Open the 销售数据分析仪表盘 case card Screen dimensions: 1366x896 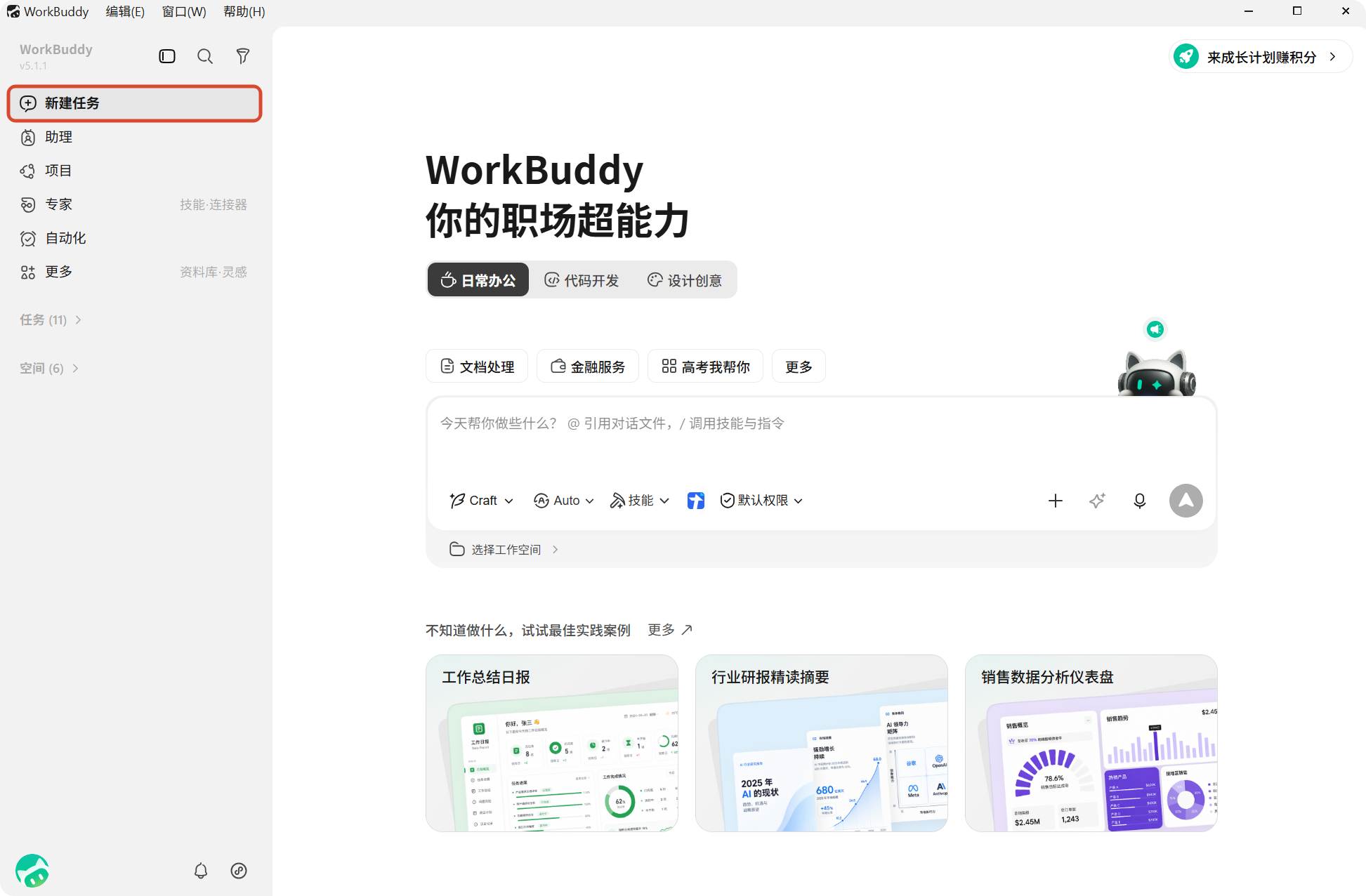[1091, 743]
